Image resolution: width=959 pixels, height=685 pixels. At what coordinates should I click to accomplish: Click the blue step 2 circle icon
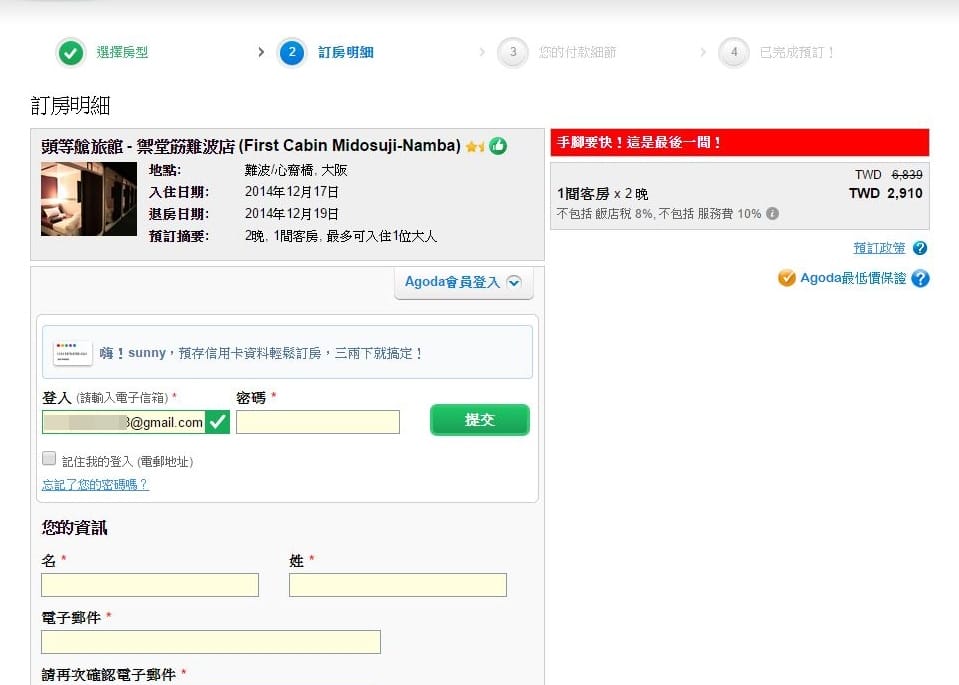292,53
